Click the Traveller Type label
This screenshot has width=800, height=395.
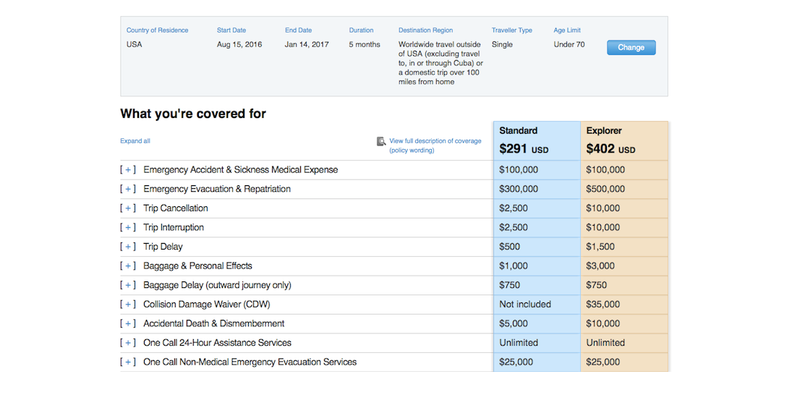pos(512,30)
